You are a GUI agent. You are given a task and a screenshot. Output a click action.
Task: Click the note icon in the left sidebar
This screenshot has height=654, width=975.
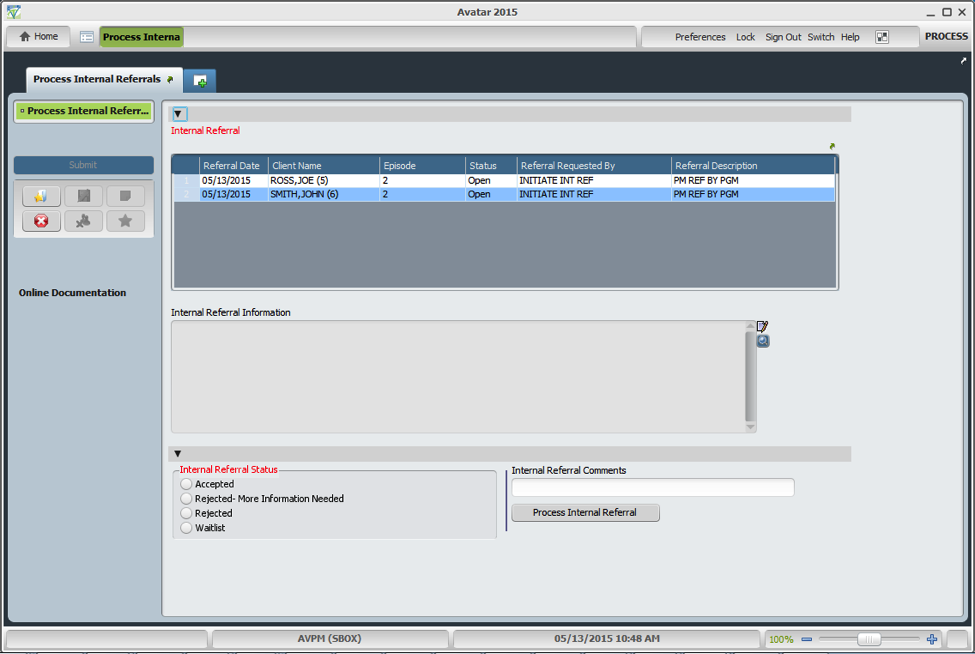pyautogui.click(x=125, y=196)
